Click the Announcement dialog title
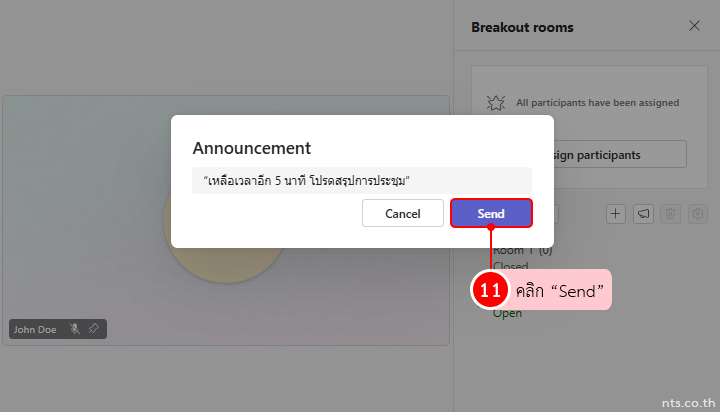This screenshot has width=720, height=412. 251,148
